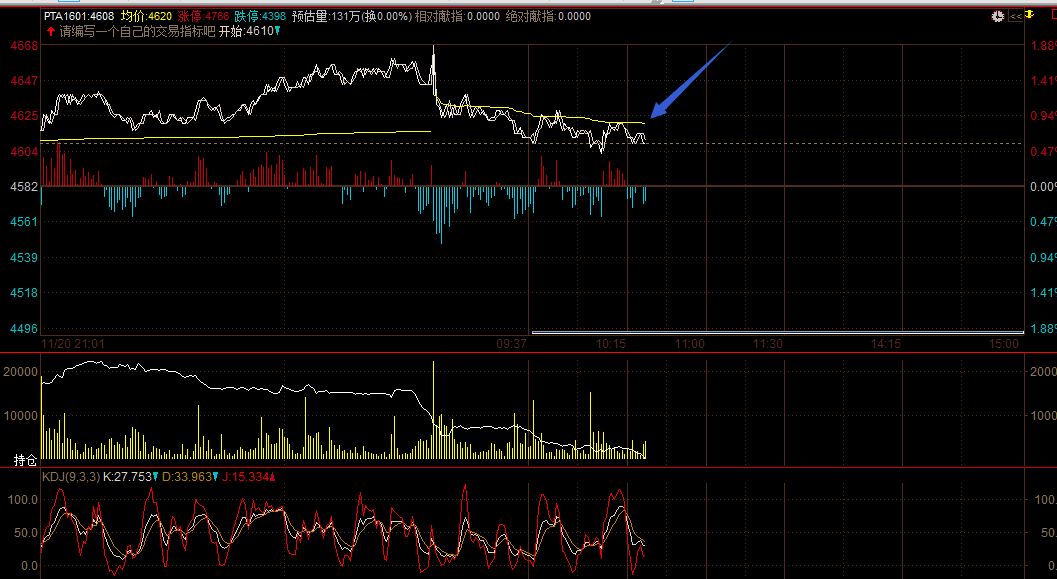Click the cyan arrow after K:27.753
Image resolution: width=1057 pixels, height=579 pixels.
click(x=155, y=477)
